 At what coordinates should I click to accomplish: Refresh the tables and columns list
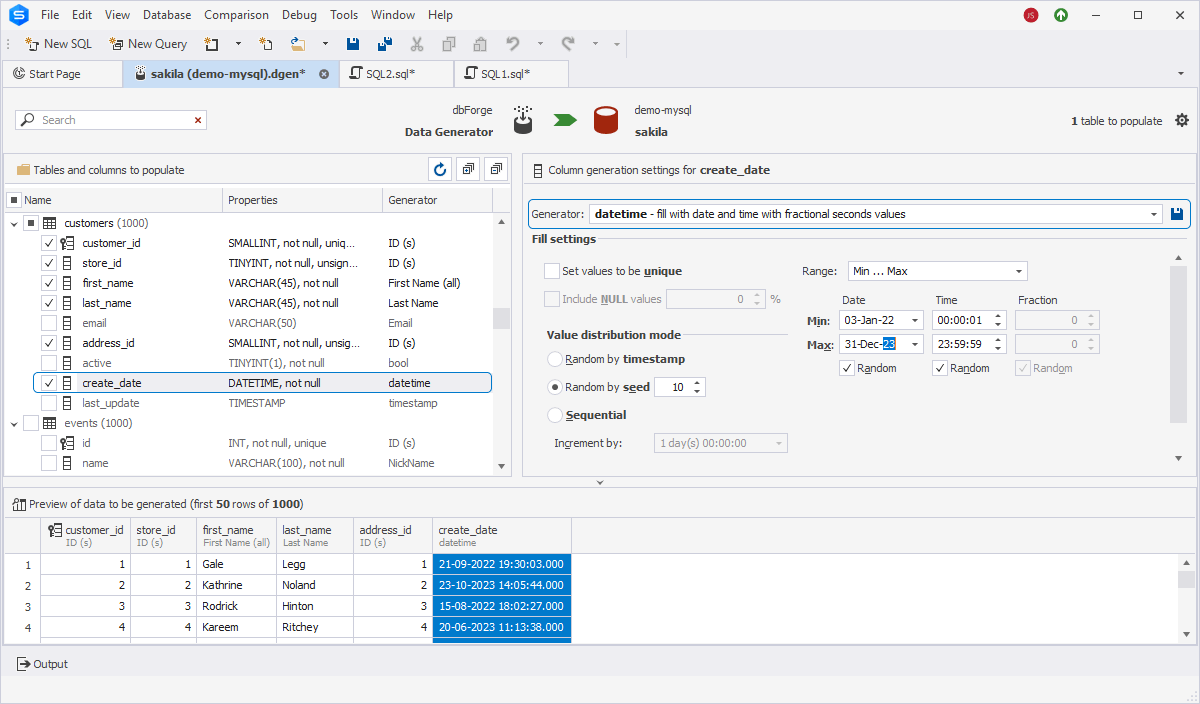tap(440, 169)
